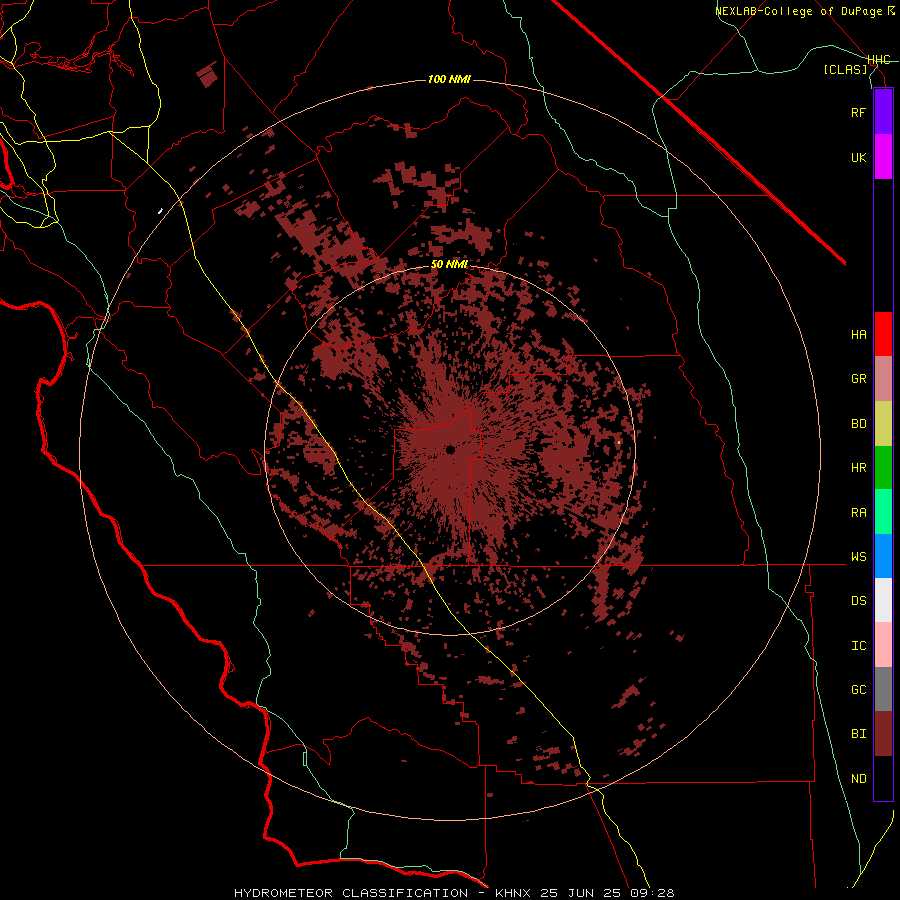Click the ND legend label
The width and height of the screenshot is (900, 900).
click(859, 779)
